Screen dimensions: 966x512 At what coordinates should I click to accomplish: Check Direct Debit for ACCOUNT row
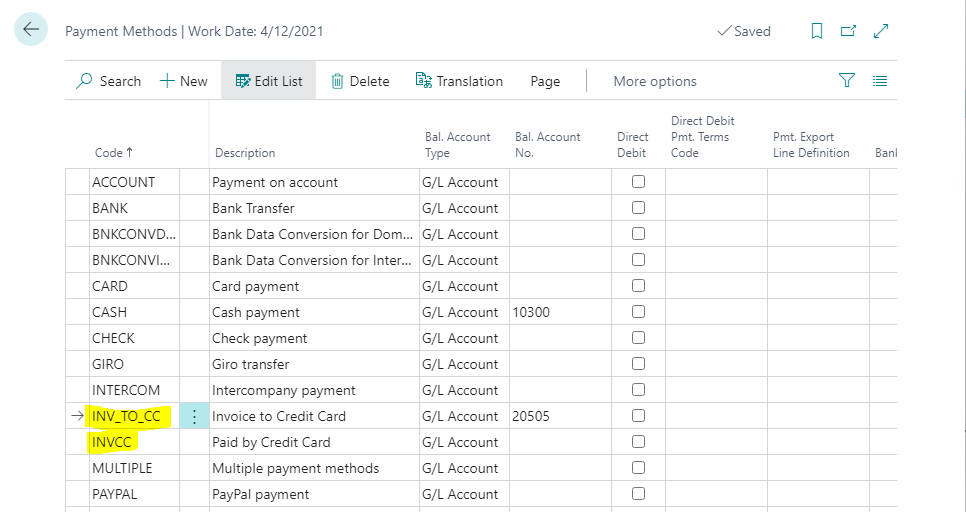[x=638, y=182]
